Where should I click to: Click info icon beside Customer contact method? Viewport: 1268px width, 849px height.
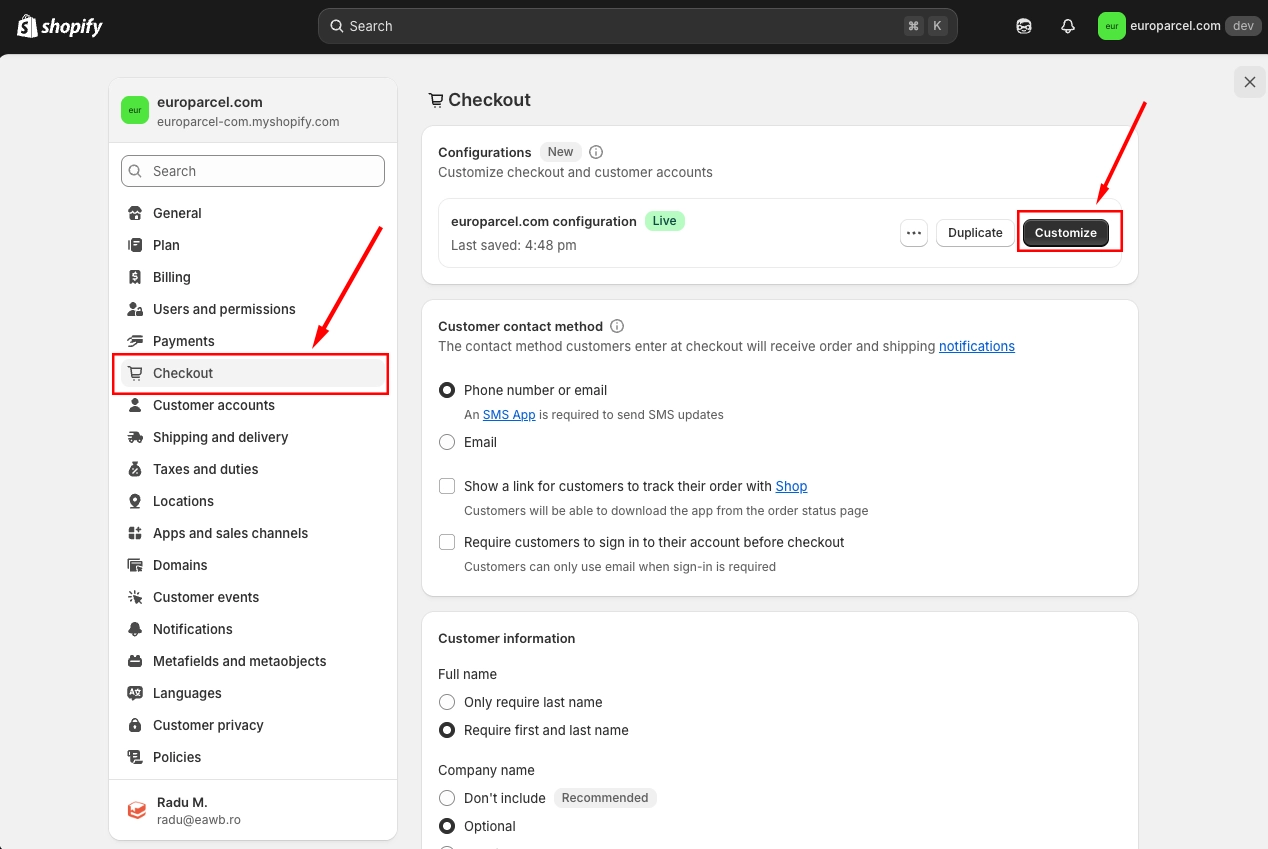point(617,326)
